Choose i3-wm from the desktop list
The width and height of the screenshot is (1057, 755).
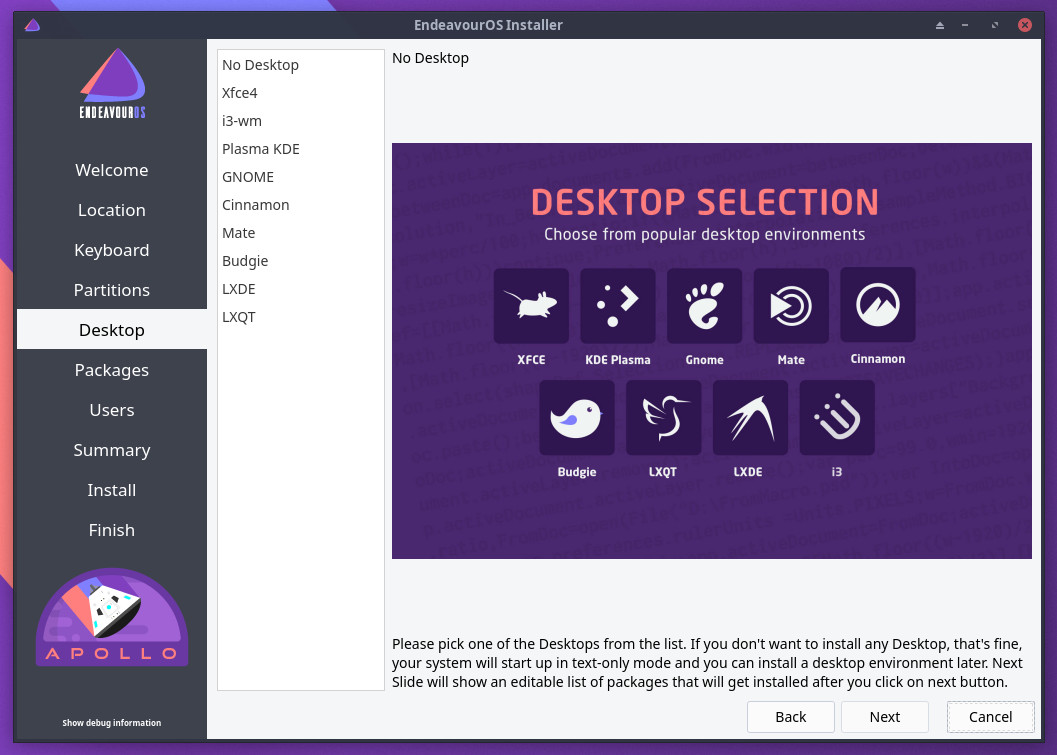[x=301, y=121]
